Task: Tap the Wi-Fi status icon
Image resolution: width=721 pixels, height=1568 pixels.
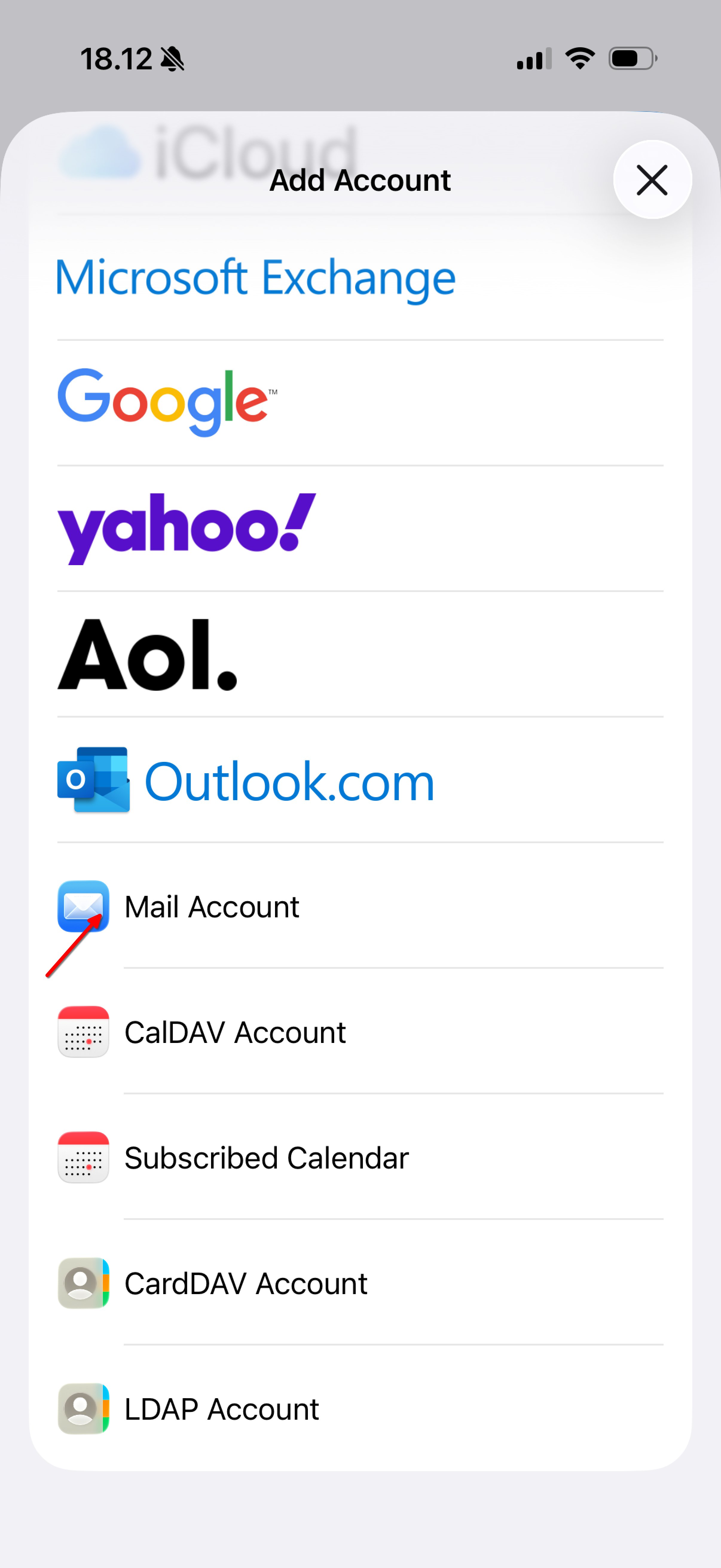Action: (x=580, y=58)
